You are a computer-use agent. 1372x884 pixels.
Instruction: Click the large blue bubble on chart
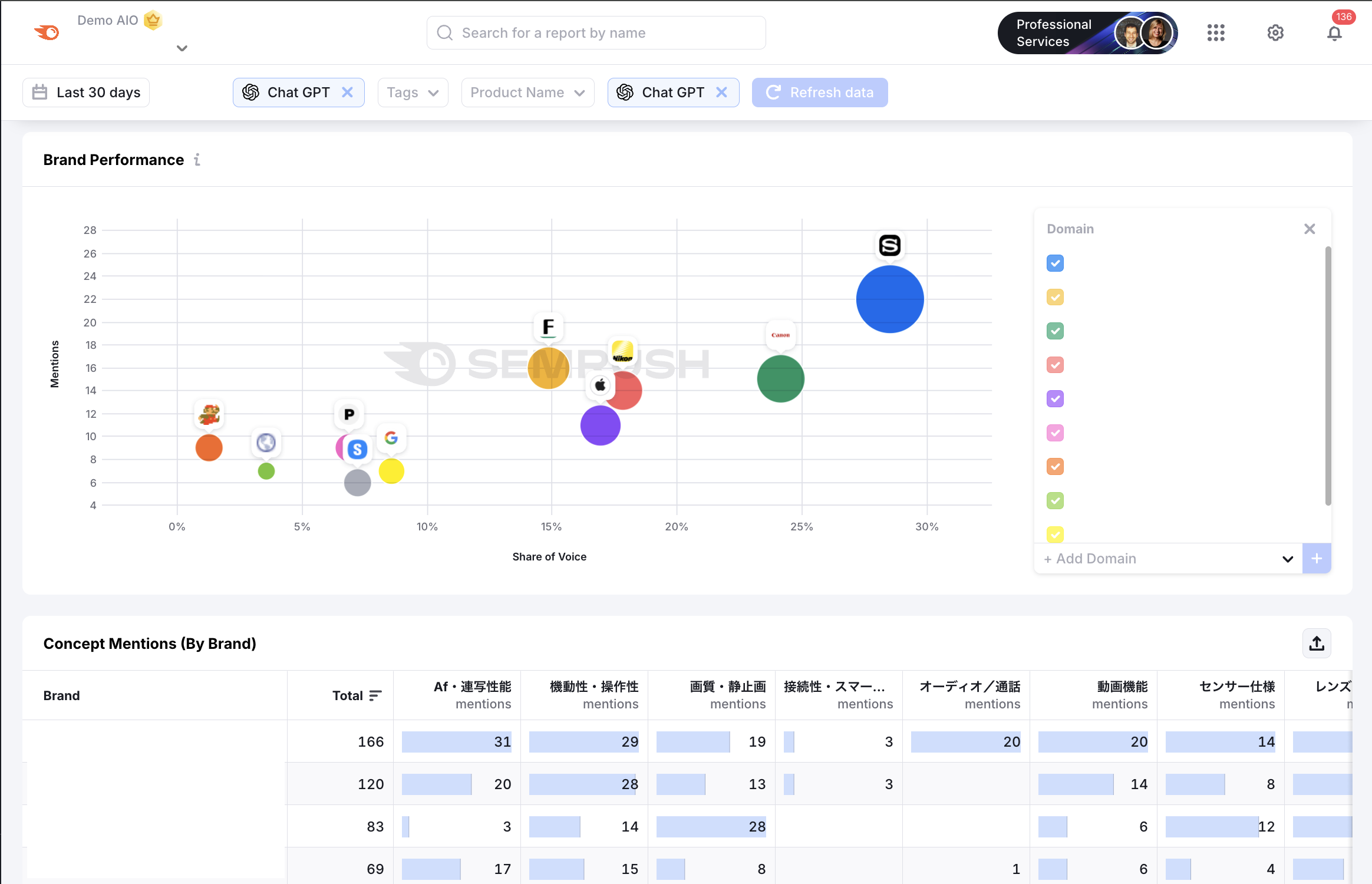click(889, 299)
